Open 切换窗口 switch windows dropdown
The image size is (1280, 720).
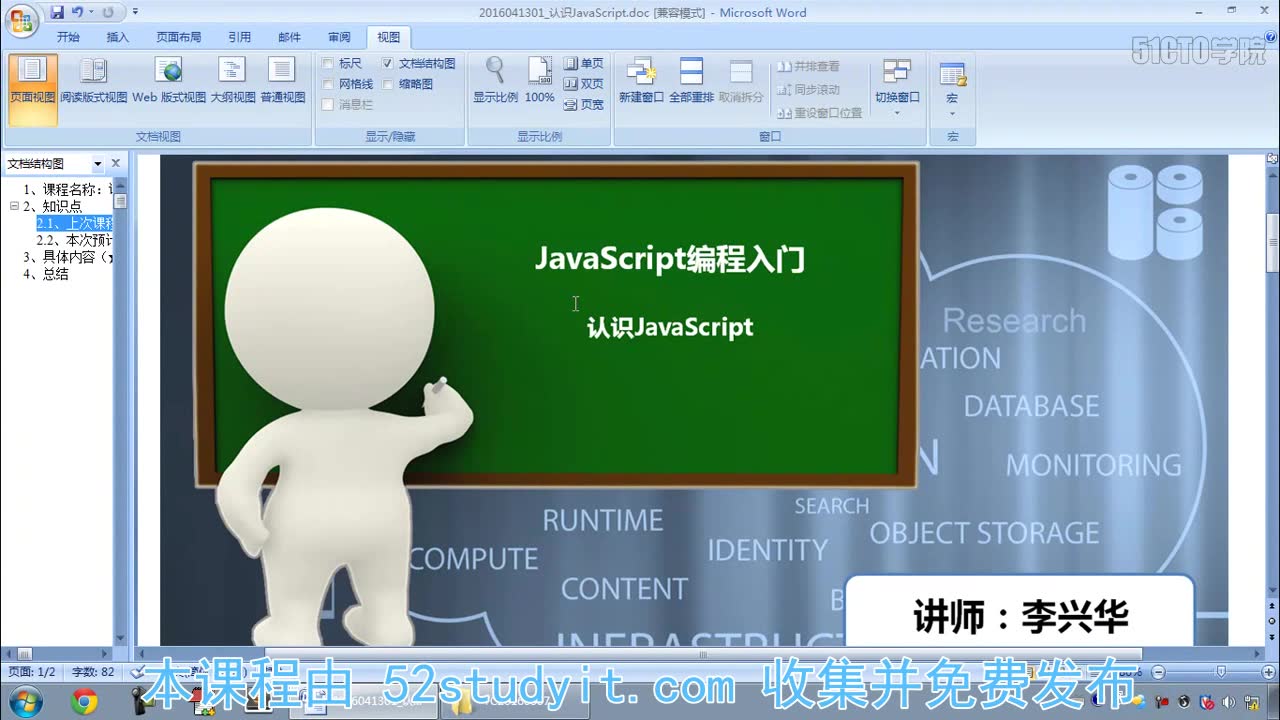pyautogui.click(x=897, y=86)
